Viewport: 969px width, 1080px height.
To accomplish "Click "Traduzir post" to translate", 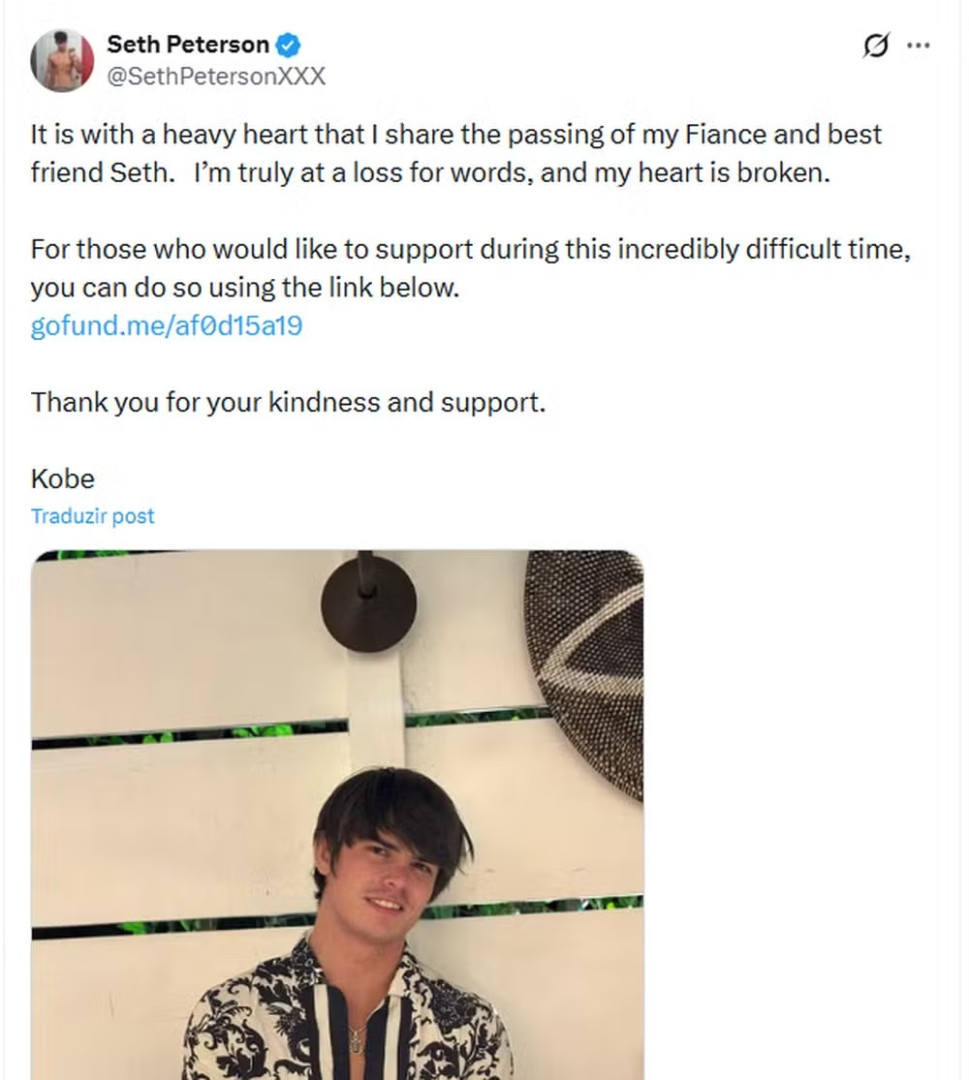I will point(93,516).
